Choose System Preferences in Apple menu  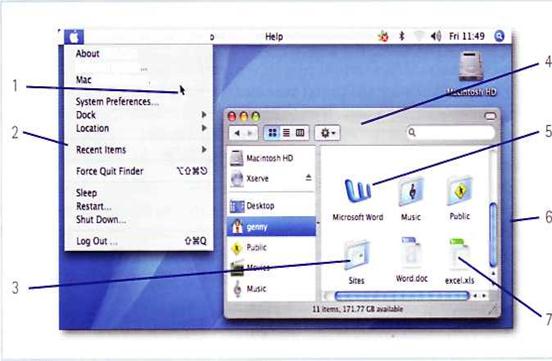tap(139, 102)
